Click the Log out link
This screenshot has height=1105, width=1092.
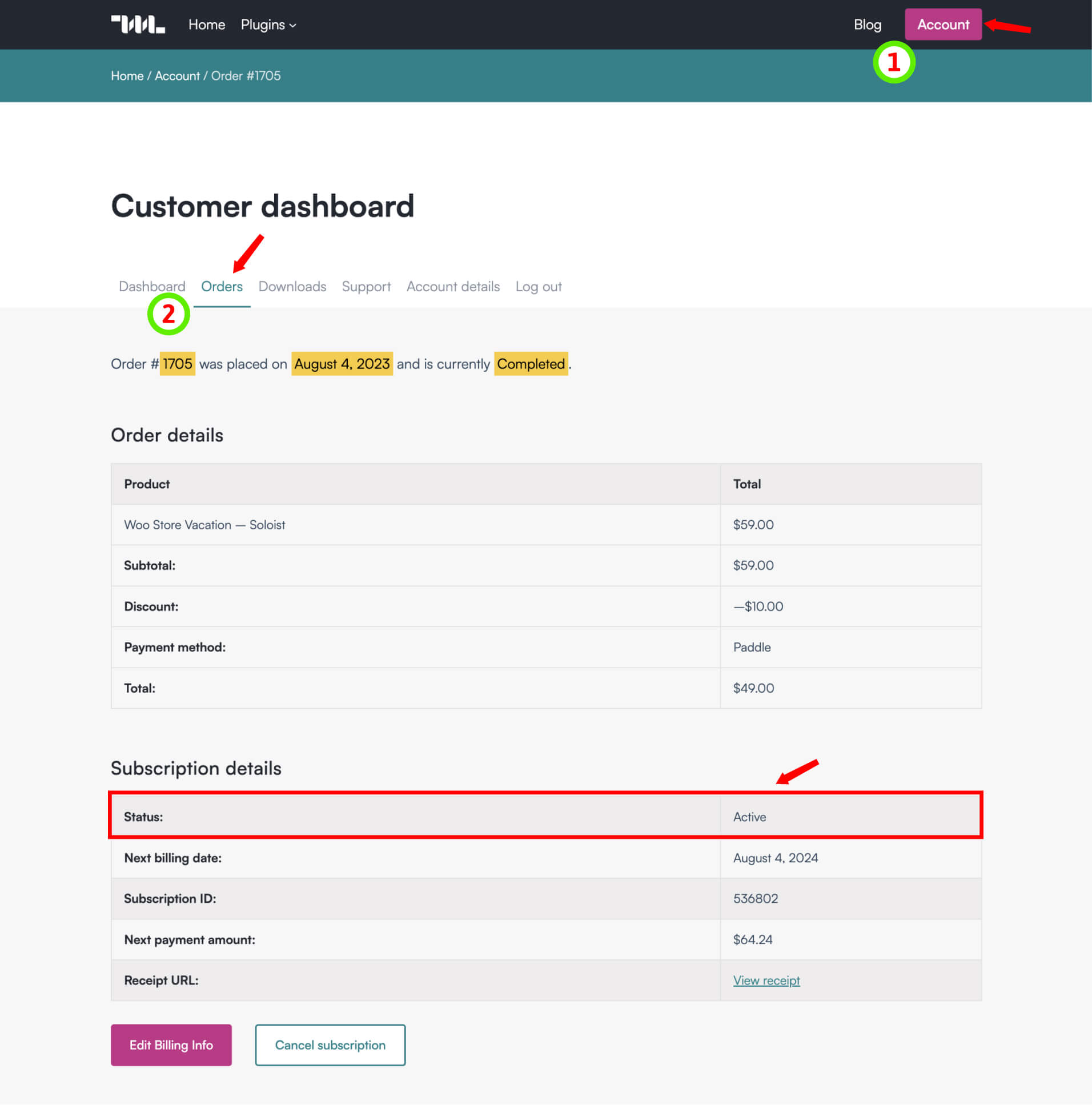click(x=538, y=287)
